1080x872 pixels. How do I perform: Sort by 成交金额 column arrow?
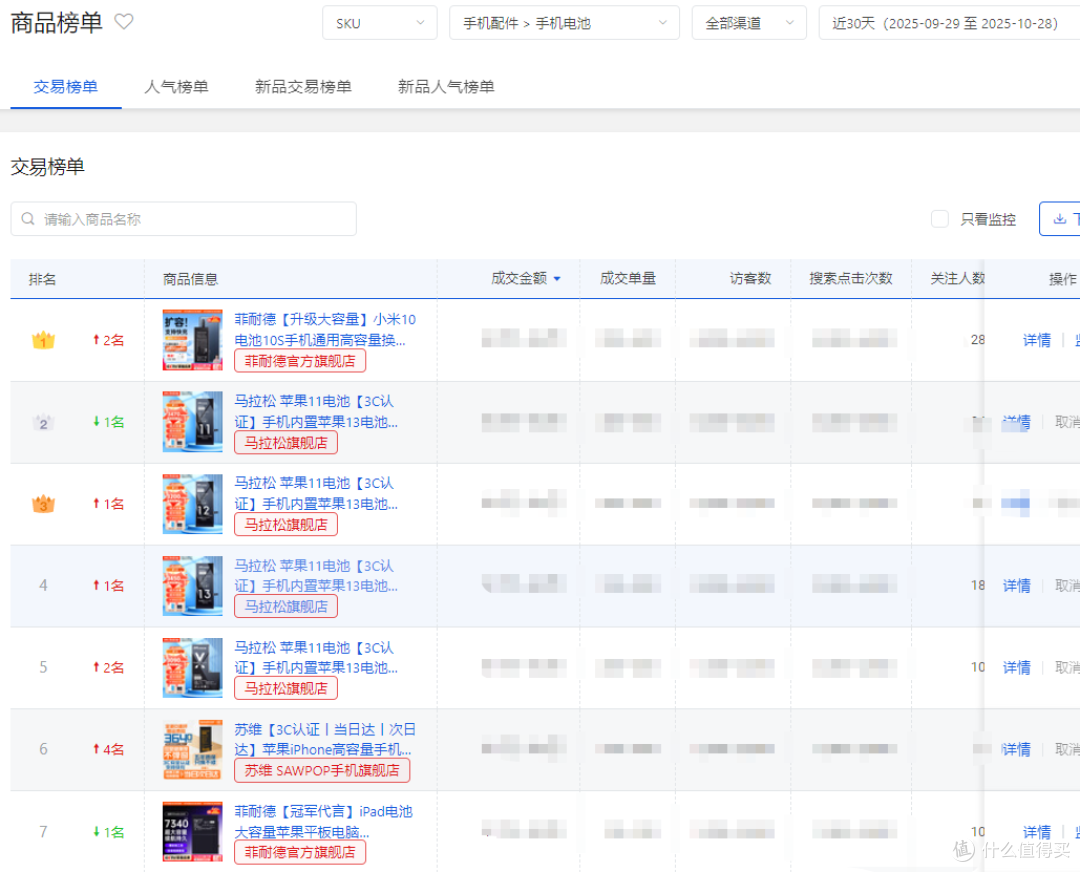[557, 279]
